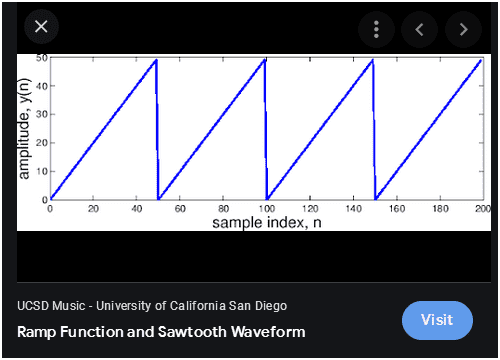Open the sawtooth waveform plot image
The height and width of the screenshot is (360, 500).
(254, 142)
